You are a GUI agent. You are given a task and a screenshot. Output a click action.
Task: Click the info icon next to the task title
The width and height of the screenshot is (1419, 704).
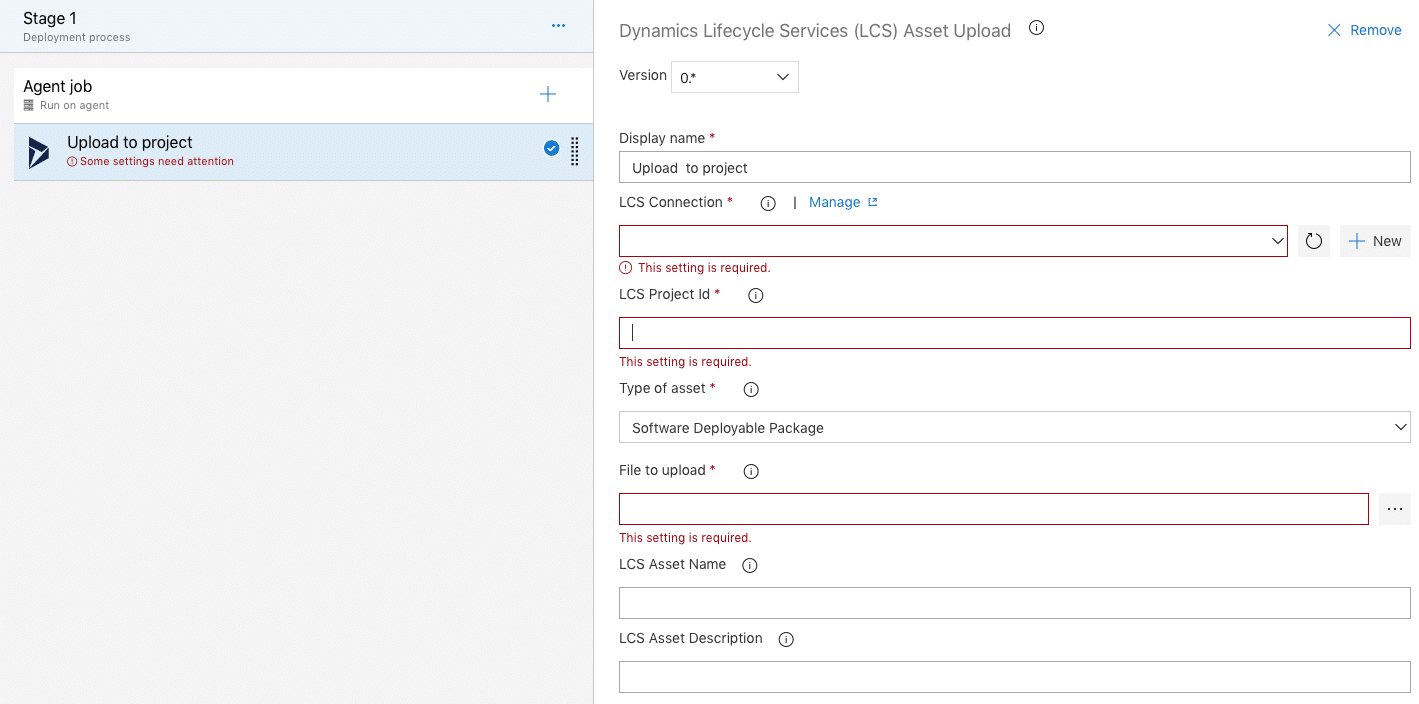(1036, 28)
